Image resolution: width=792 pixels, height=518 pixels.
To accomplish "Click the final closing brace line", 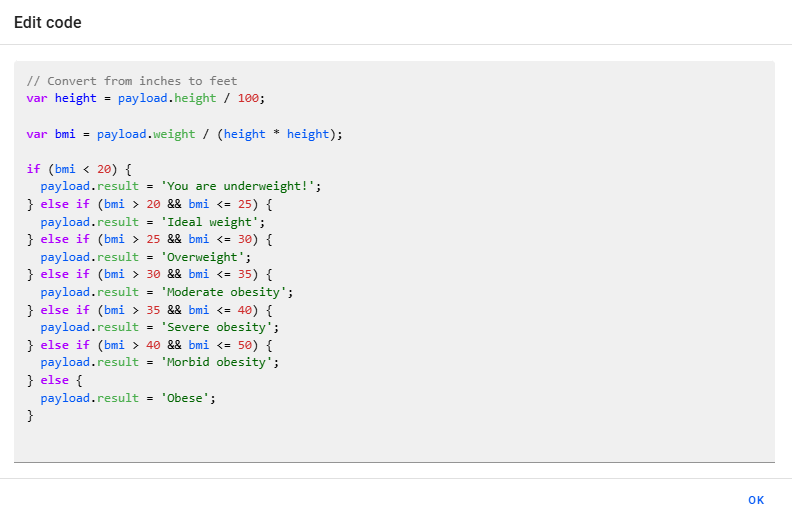I will tap(30, 416).
